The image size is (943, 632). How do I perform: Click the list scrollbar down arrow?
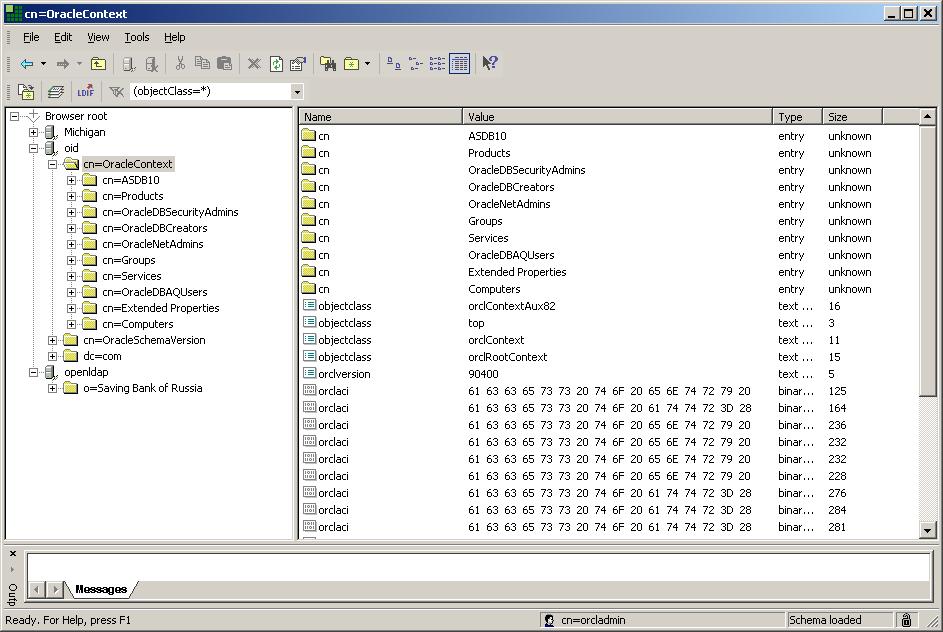[927, 530]
